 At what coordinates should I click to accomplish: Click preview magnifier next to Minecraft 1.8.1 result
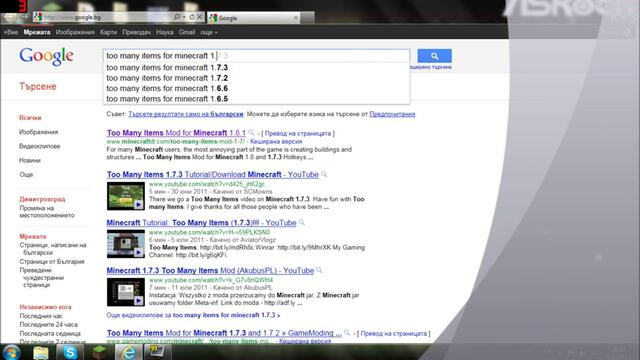pos(251,133)
